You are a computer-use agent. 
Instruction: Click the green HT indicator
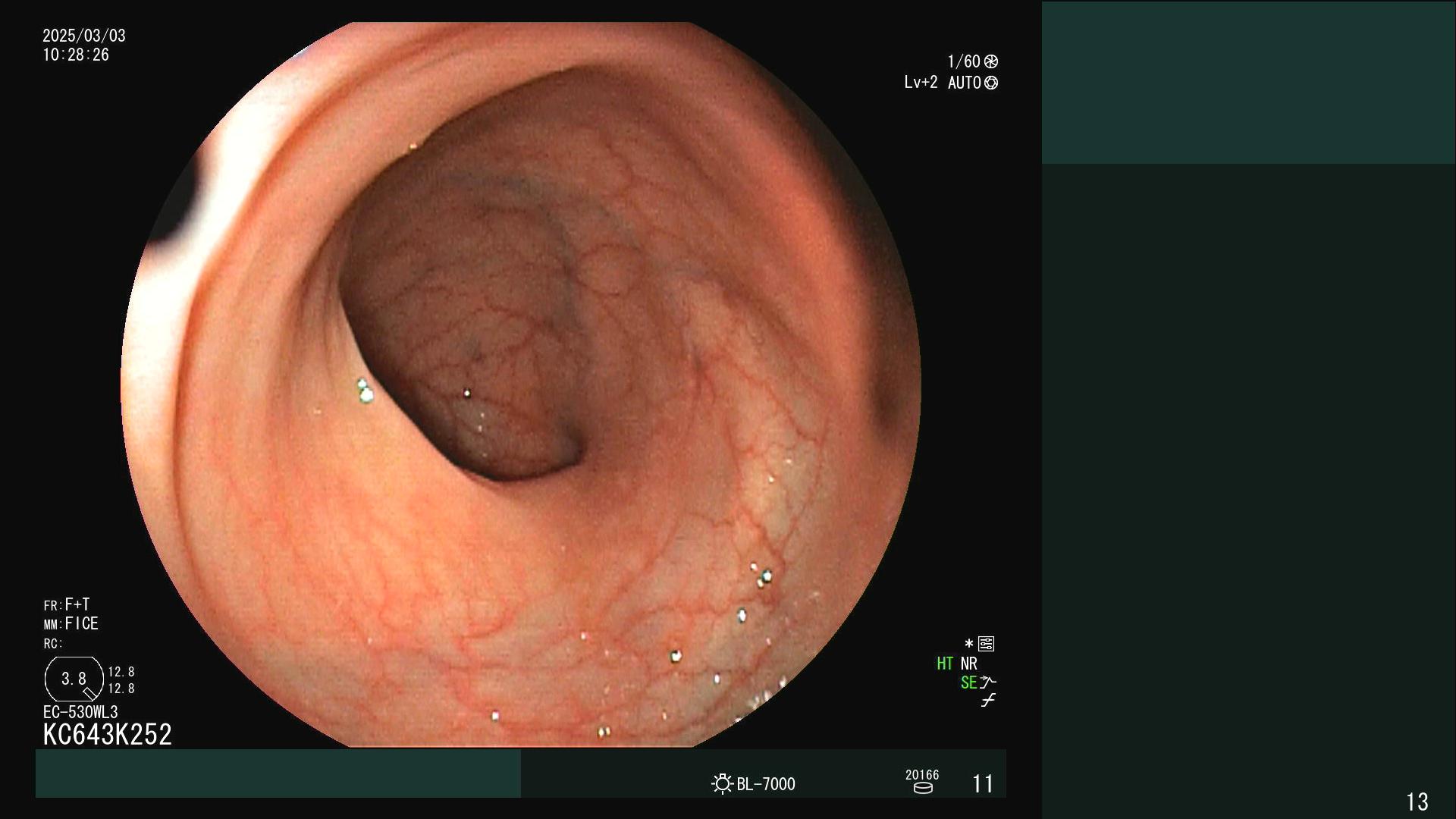pyautogui.click(x=945, y=664)
